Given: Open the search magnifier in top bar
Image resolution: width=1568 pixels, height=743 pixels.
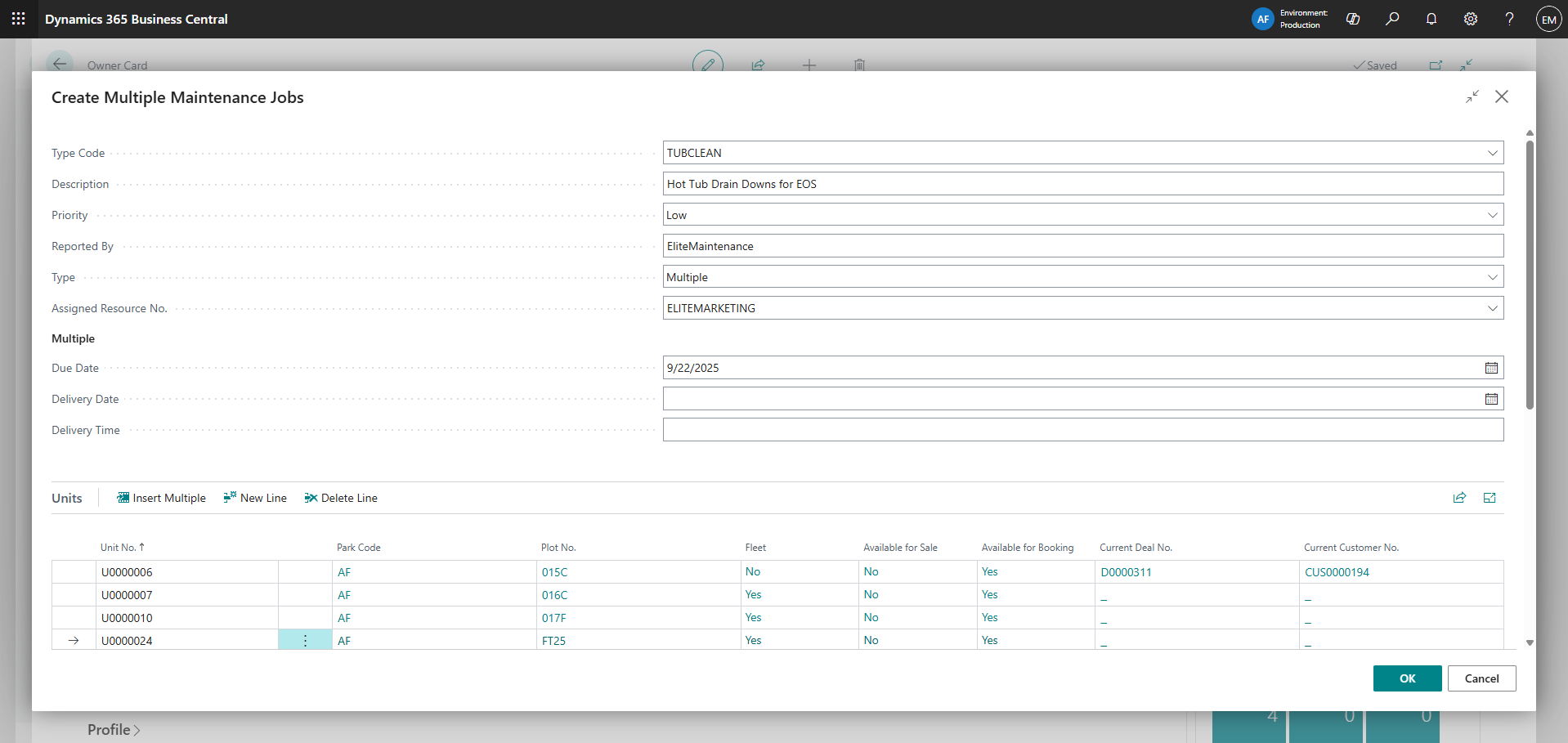Looking at the screenshot, I should pyautogui.click(x=1392, y=19).
